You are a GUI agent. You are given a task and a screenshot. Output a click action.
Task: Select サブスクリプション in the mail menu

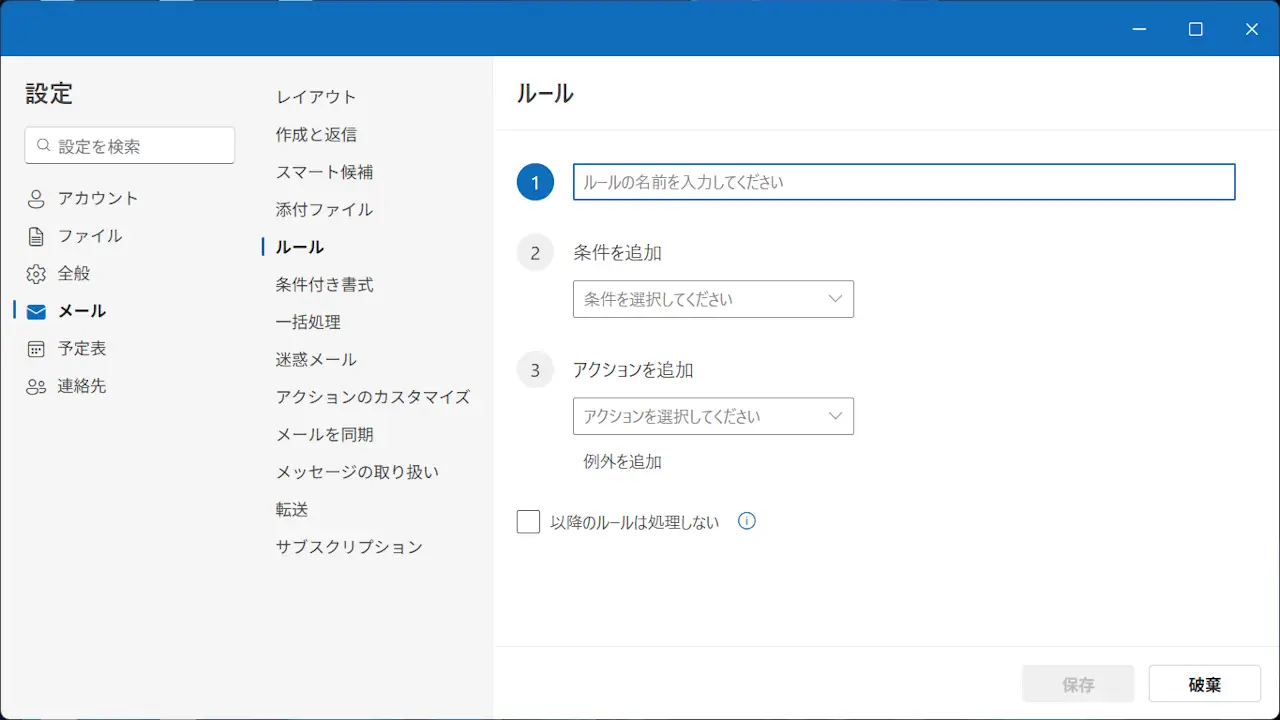point(349,547)
